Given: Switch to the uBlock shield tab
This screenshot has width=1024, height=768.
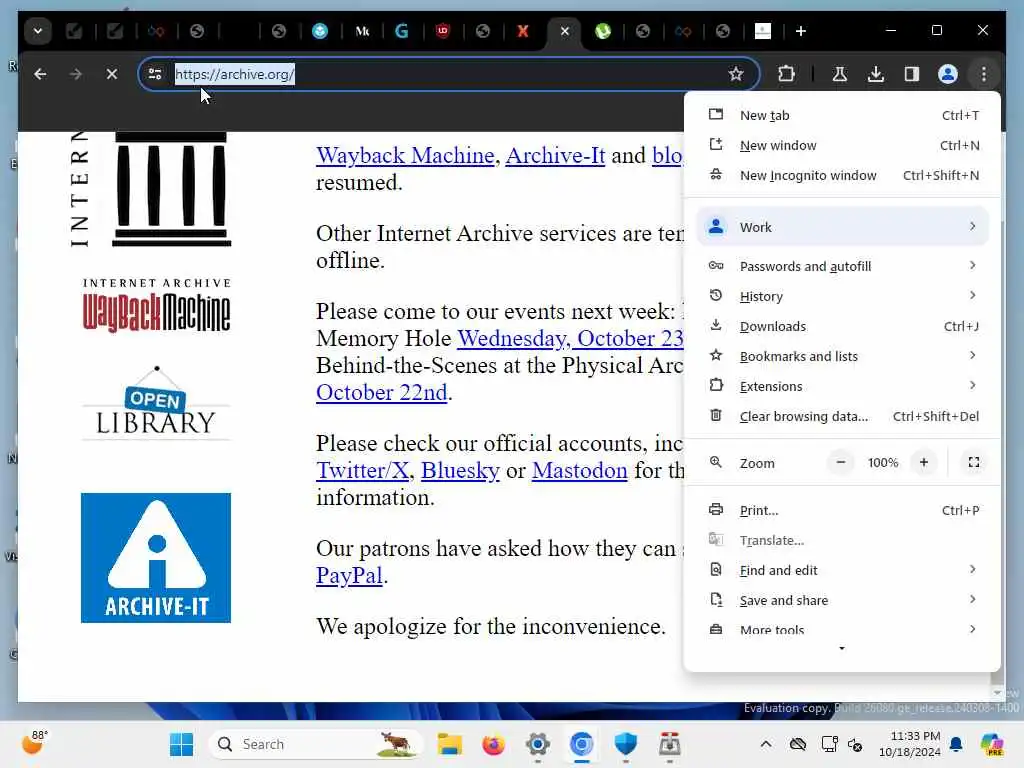Looking at the screenshot, I should coord(443,31).
